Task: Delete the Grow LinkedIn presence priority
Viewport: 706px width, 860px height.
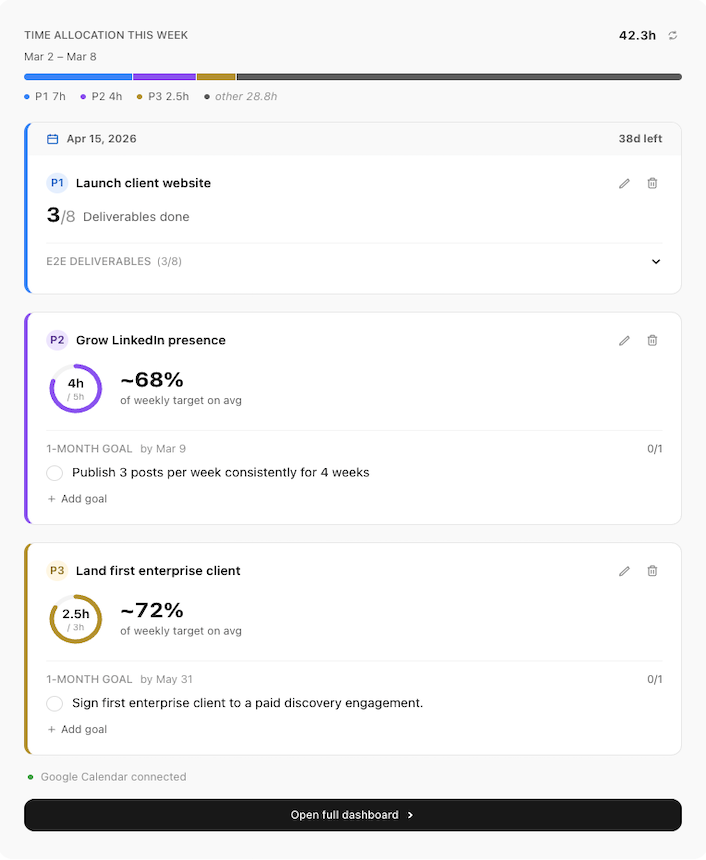Action: click(x=652, y=340)
